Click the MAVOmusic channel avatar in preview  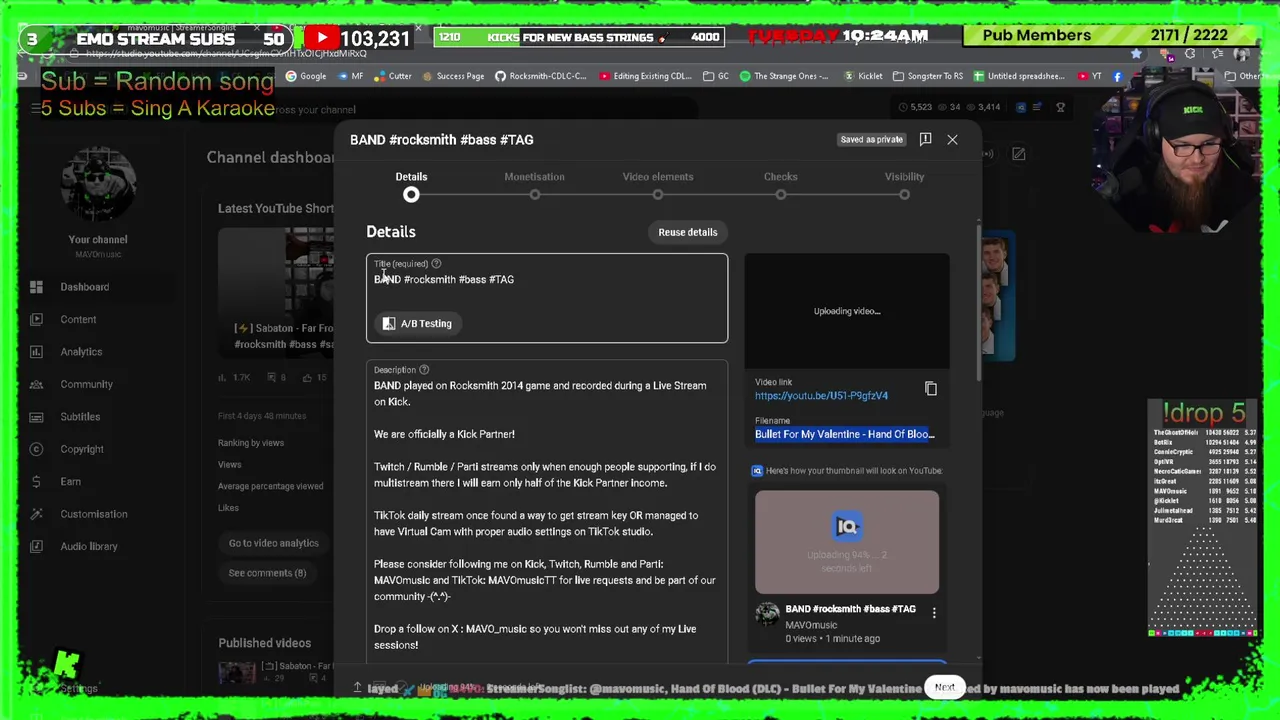click(x=767, y=615)
